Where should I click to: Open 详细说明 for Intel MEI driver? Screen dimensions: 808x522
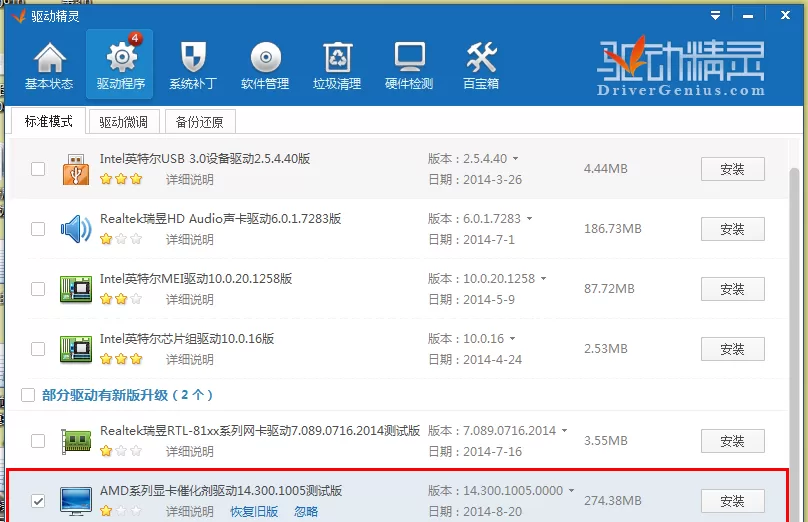pos(189,299)
